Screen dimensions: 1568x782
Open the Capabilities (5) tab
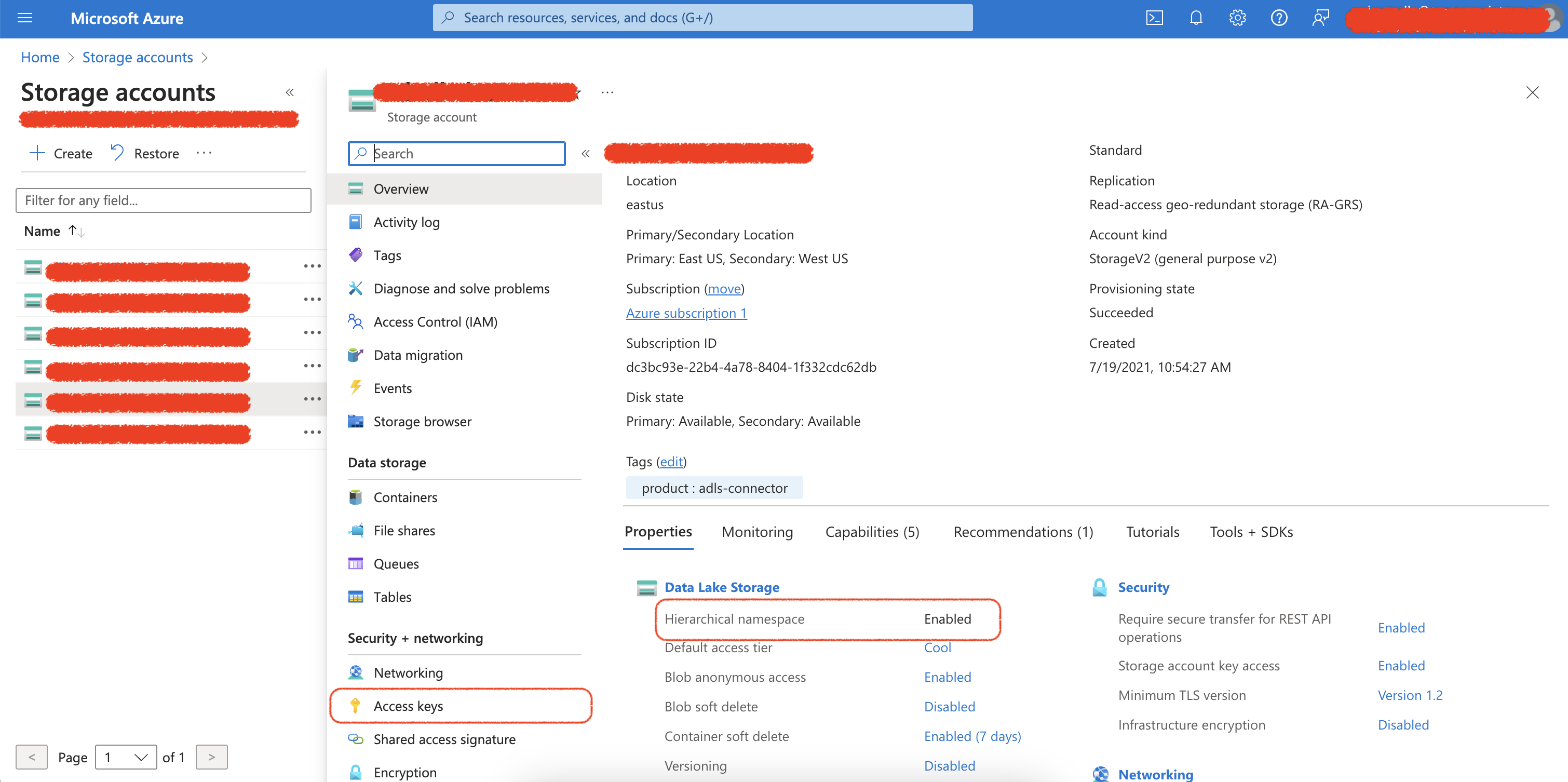(872, 532)
